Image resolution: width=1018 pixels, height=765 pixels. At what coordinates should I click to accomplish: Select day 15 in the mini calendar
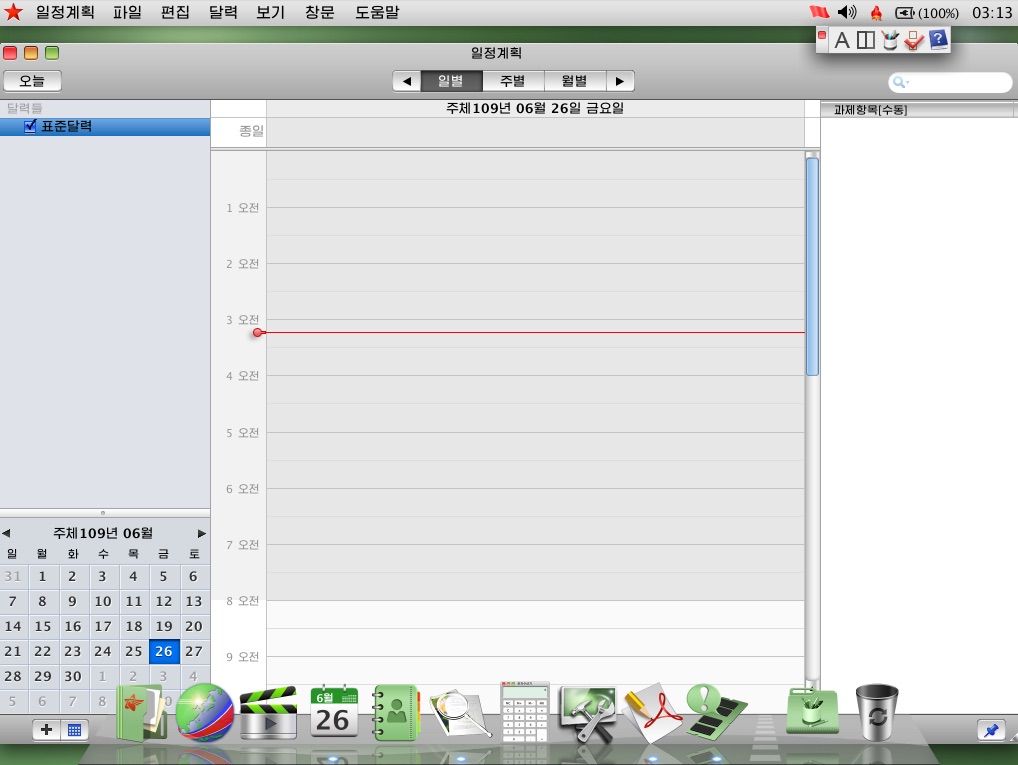click(42, 626)
